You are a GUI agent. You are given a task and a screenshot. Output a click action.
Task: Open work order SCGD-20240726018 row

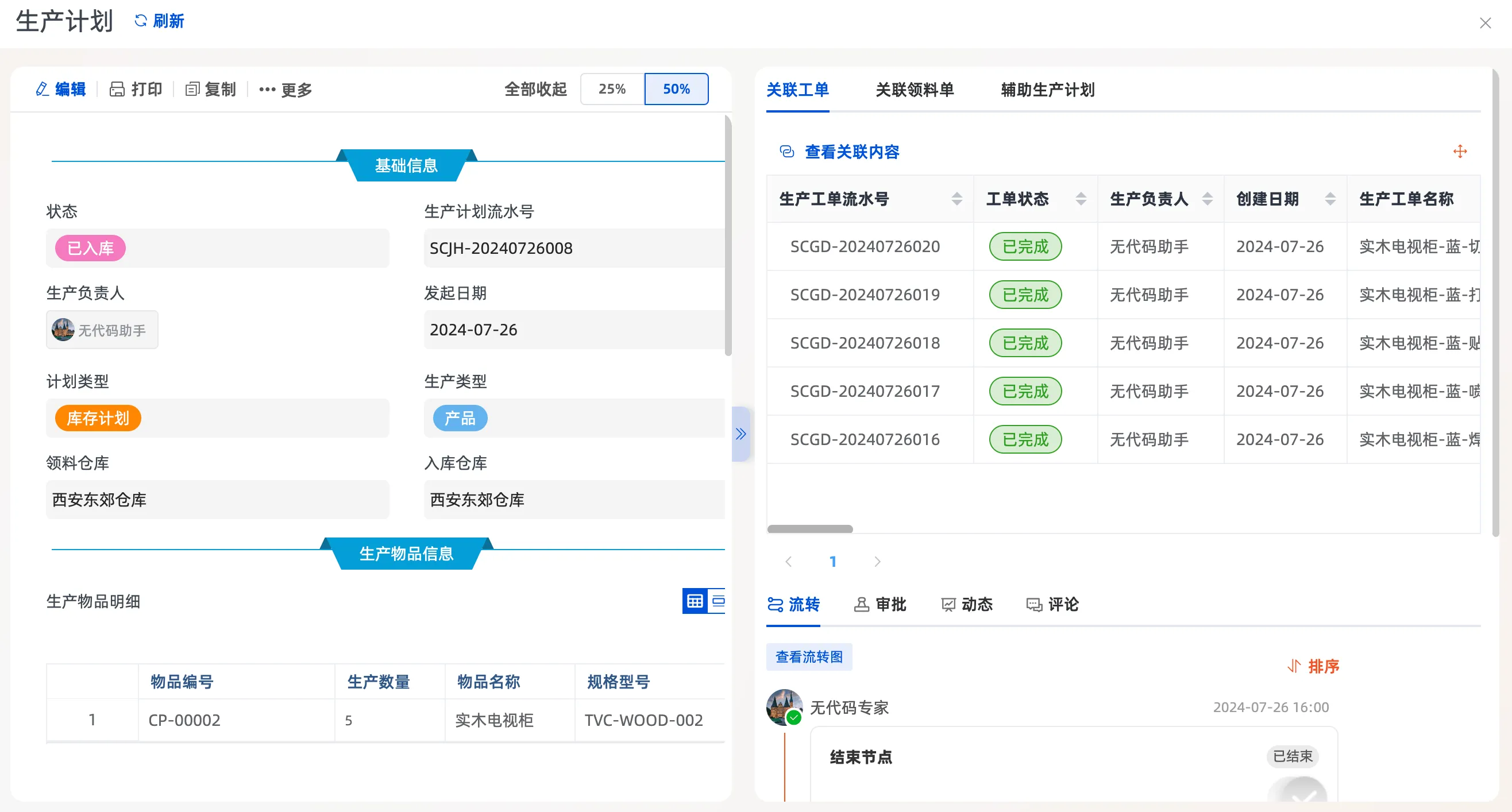tap(865, 343)
